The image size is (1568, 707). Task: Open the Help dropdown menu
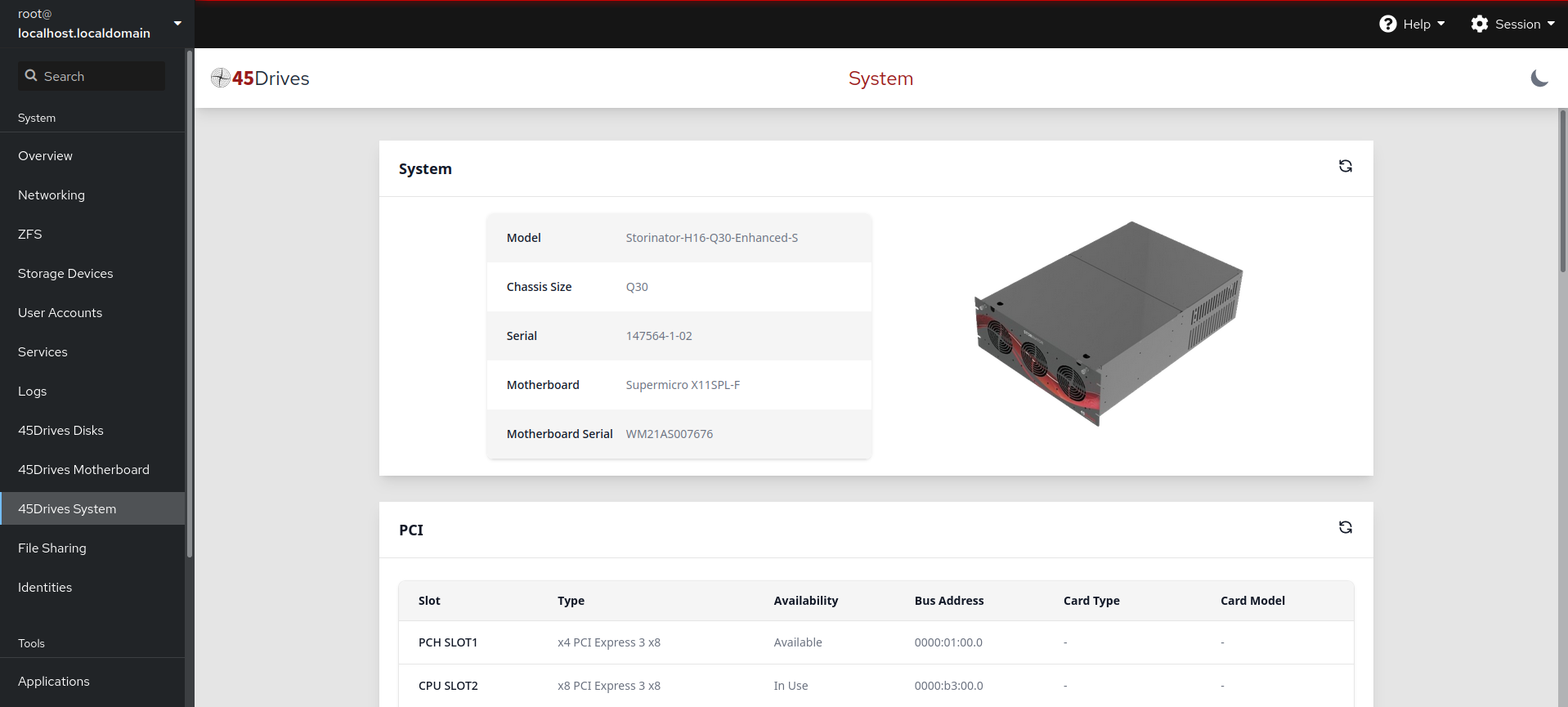tap(1412, 25)
